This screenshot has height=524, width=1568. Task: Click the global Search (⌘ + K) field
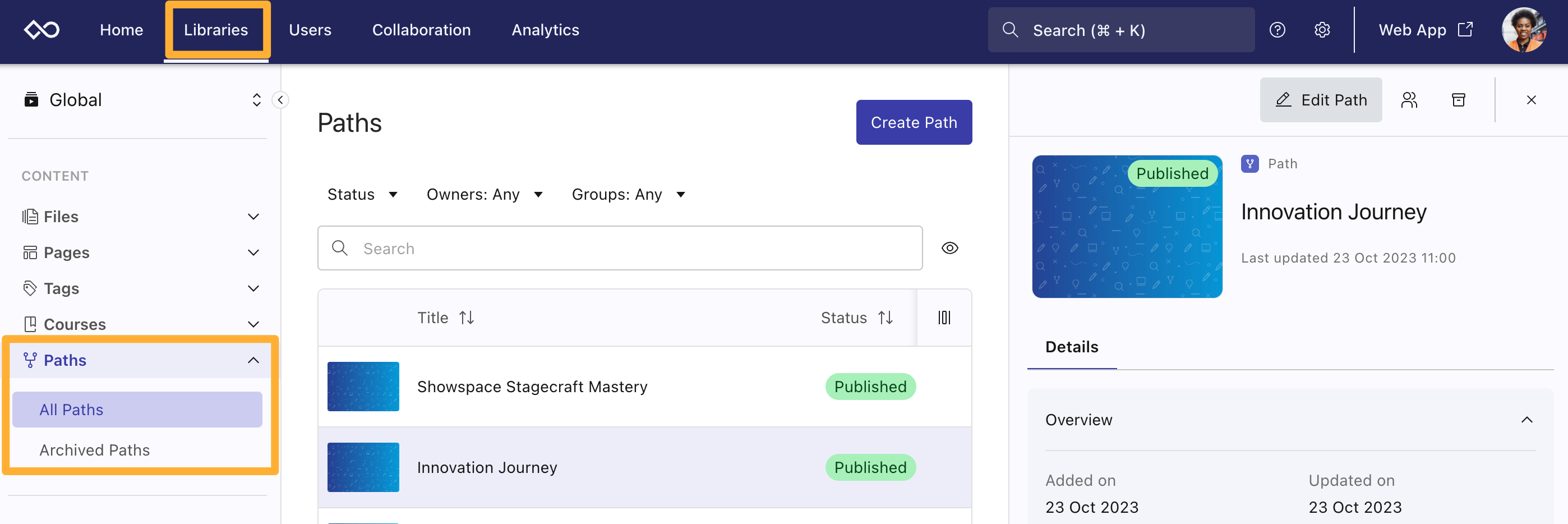point(1120,30)
